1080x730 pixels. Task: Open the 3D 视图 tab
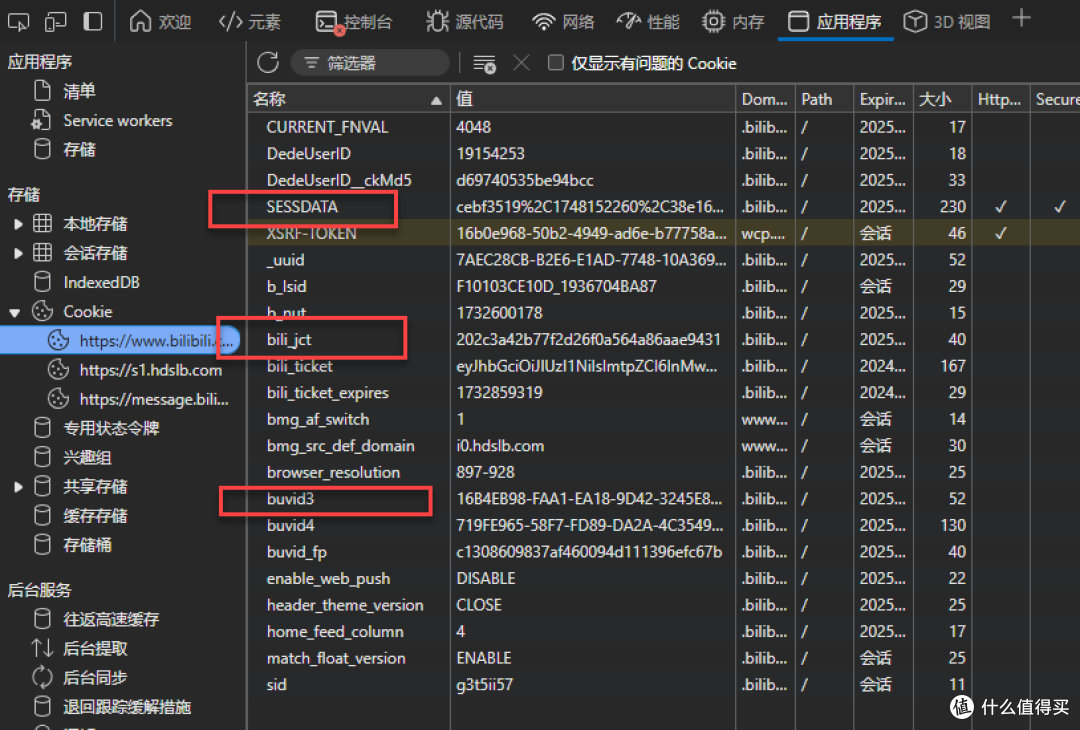948,22
